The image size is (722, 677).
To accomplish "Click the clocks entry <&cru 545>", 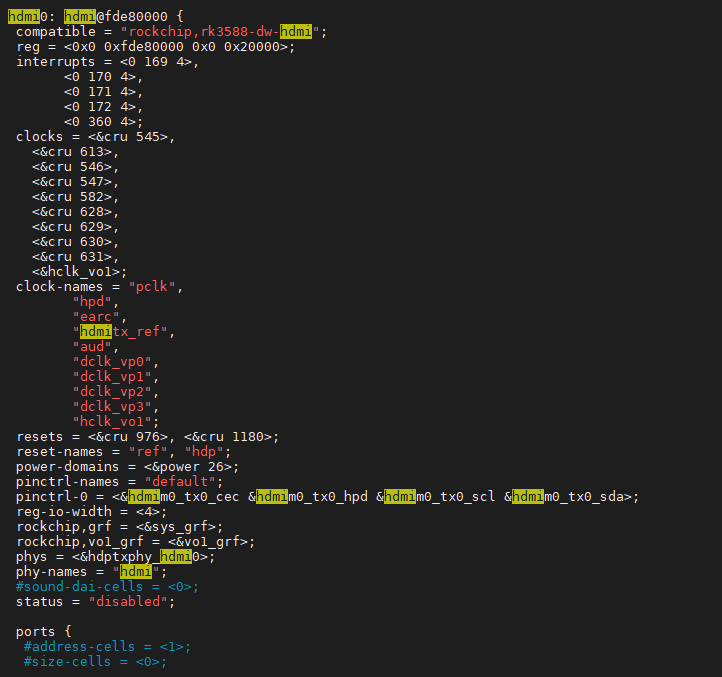I will tap(128, 137).
